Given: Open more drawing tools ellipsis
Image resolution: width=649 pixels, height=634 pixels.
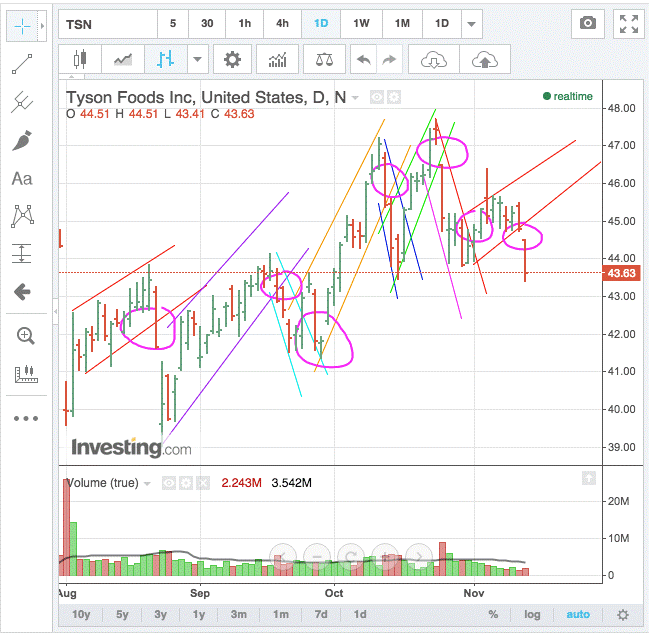Looking at the screenshot, I should pos(26,418).
